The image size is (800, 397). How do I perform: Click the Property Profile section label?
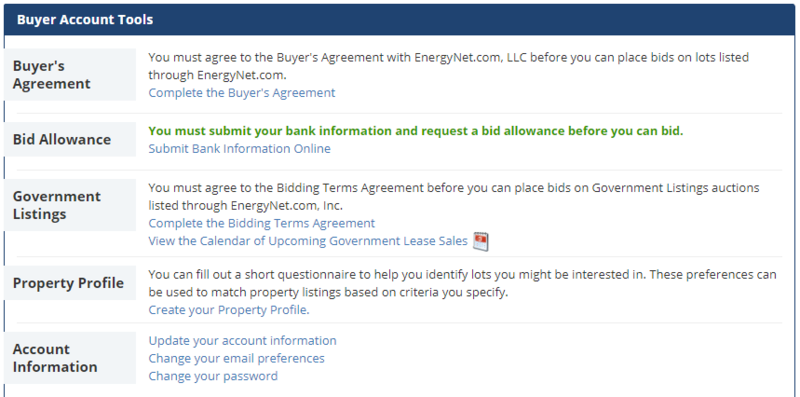[x=70, y=283]
